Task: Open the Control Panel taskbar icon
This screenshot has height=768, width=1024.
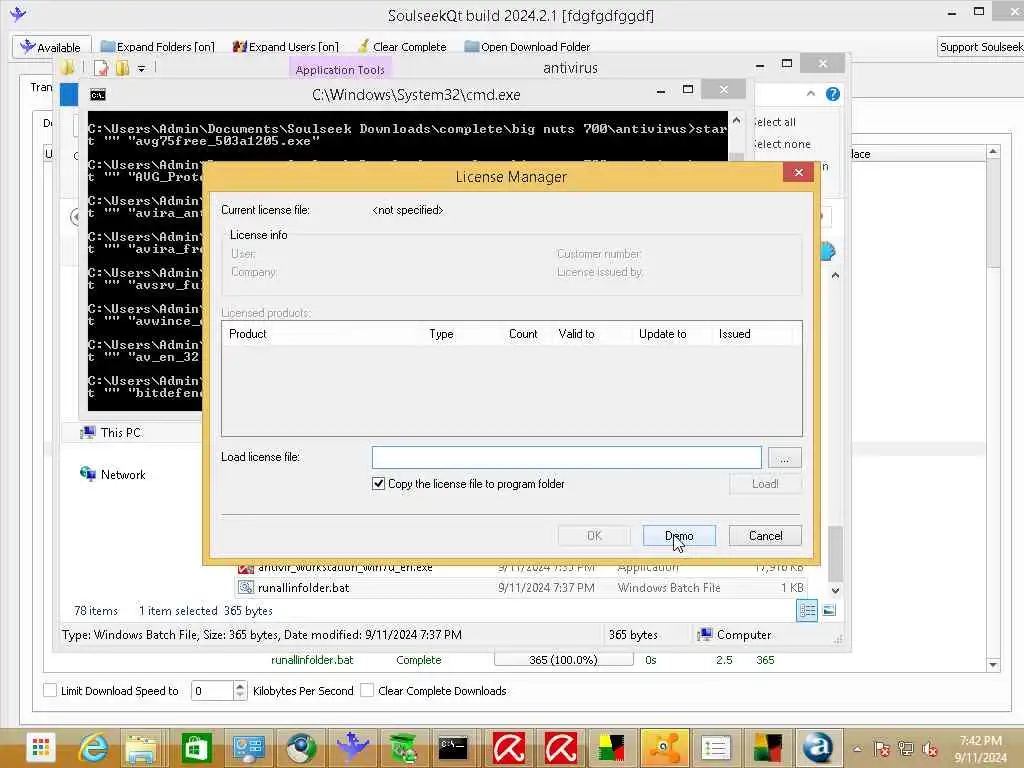Action: (248, 748)
